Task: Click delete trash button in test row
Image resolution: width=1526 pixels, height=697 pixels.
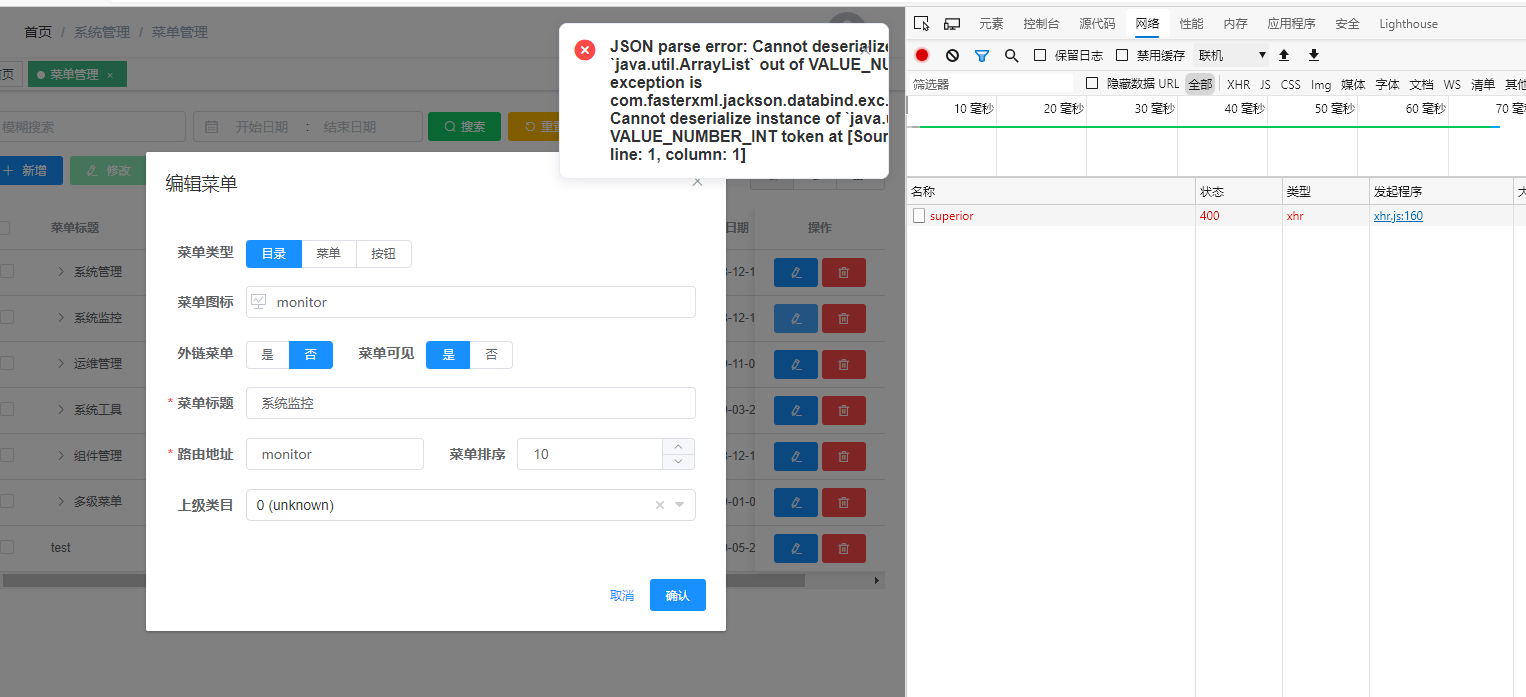Action: [844, 548]
